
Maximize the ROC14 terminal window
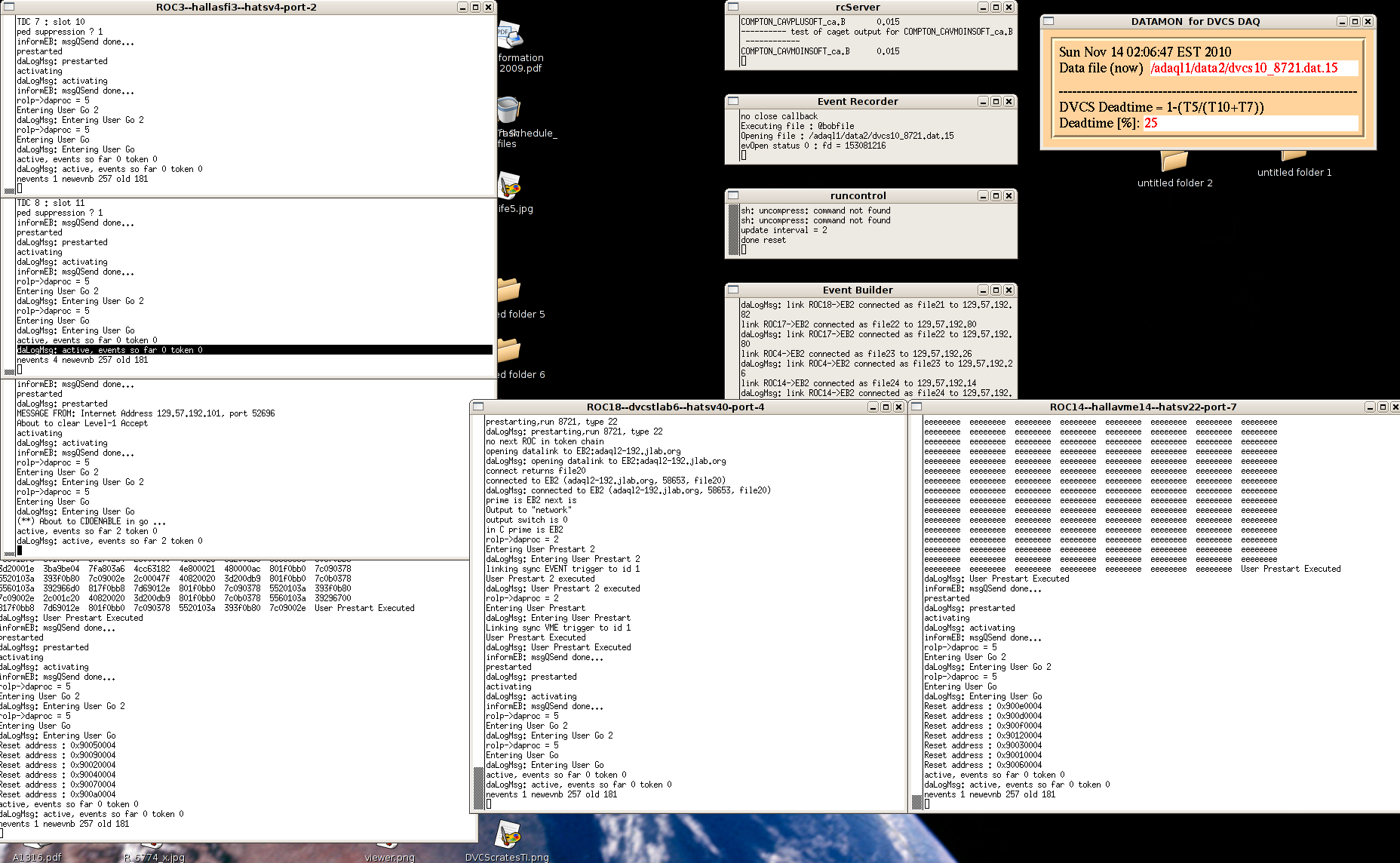1383,407
